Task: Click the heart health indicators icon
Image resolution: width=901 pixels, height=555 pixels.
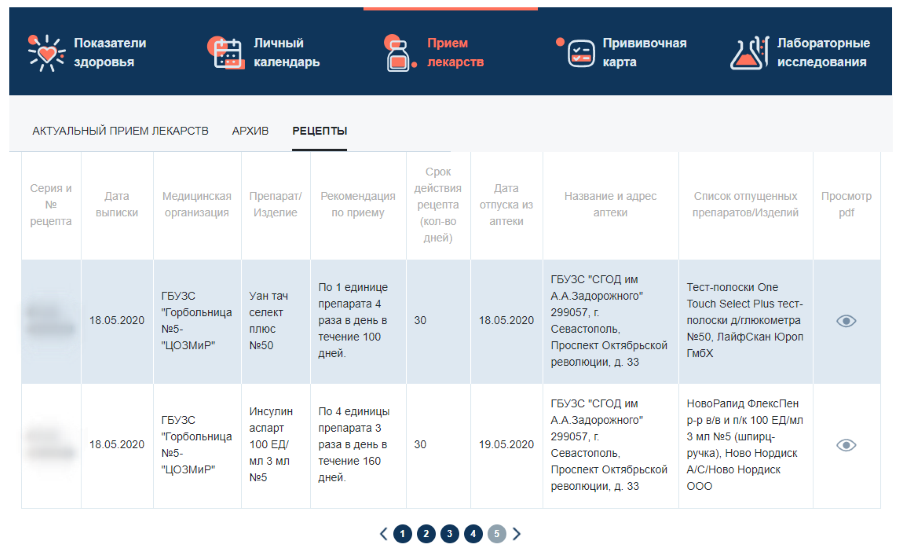Action: [46, 53]
